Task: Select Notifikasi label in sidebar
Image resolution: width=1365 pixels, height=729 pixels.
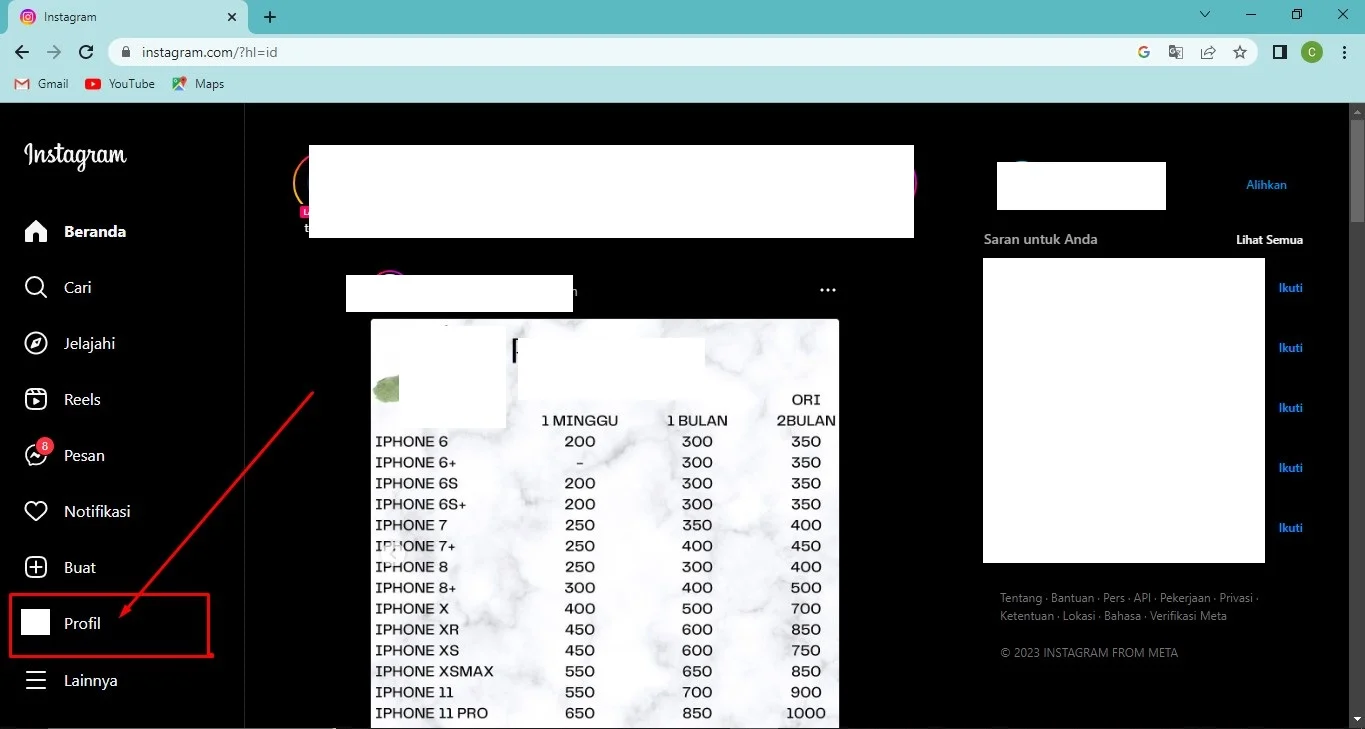Action: pyautogui.click(x=97, y=512)
